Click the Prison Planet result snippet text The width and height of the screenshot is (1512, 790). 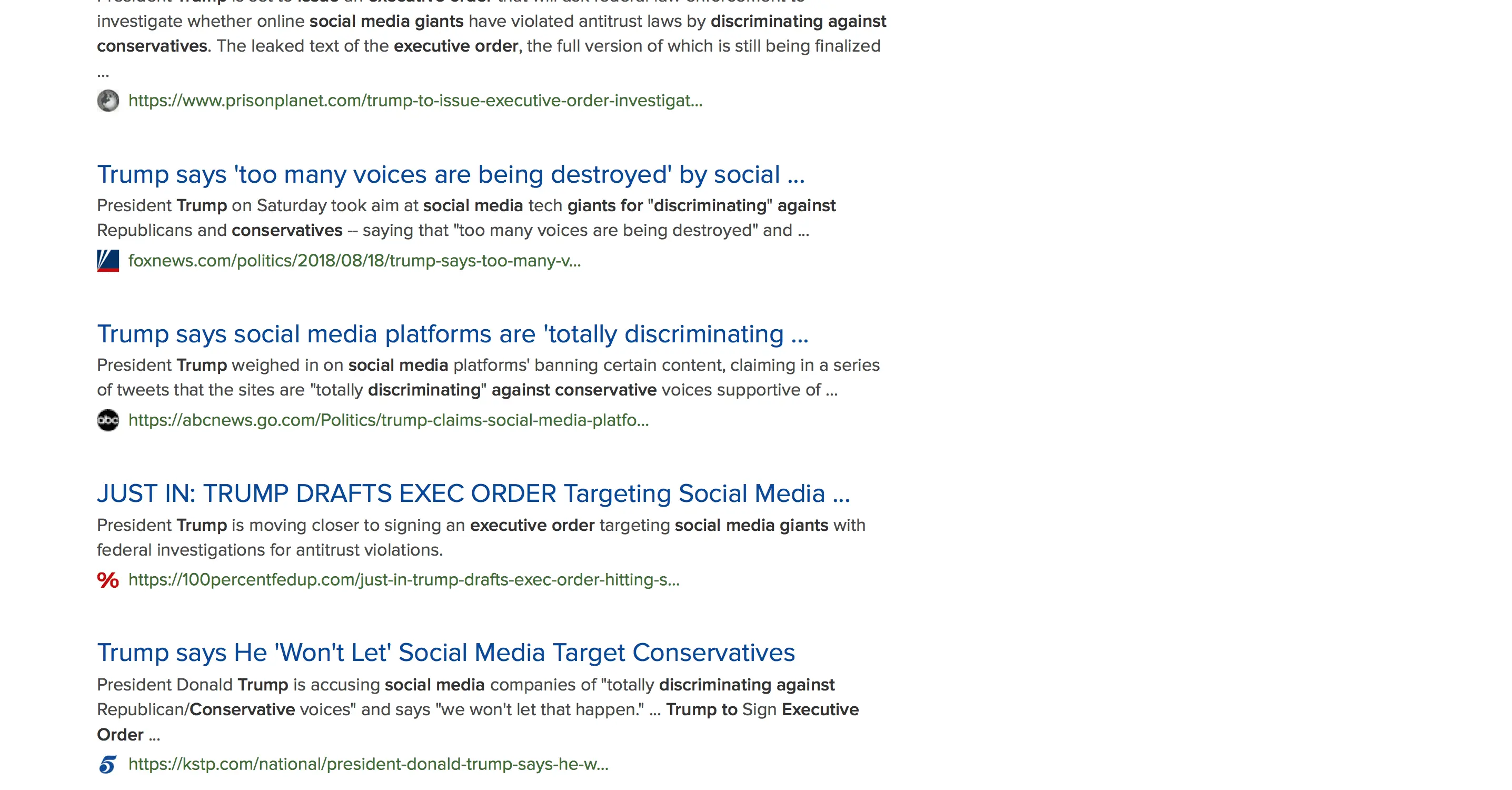pyautogui.click(x=491, y=34)
